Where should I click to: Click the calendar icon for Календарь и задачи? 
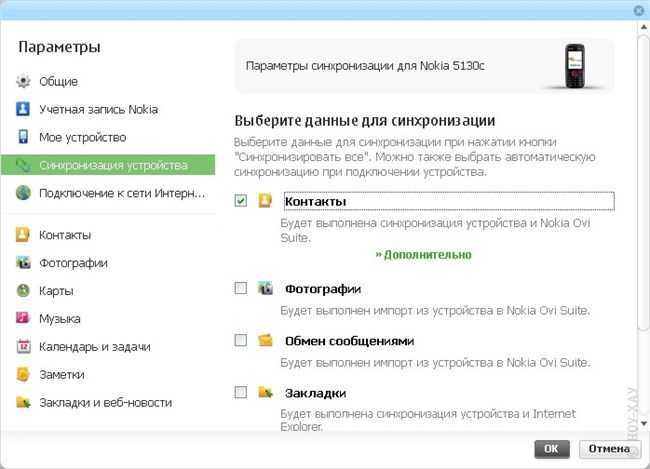[23, 346]
